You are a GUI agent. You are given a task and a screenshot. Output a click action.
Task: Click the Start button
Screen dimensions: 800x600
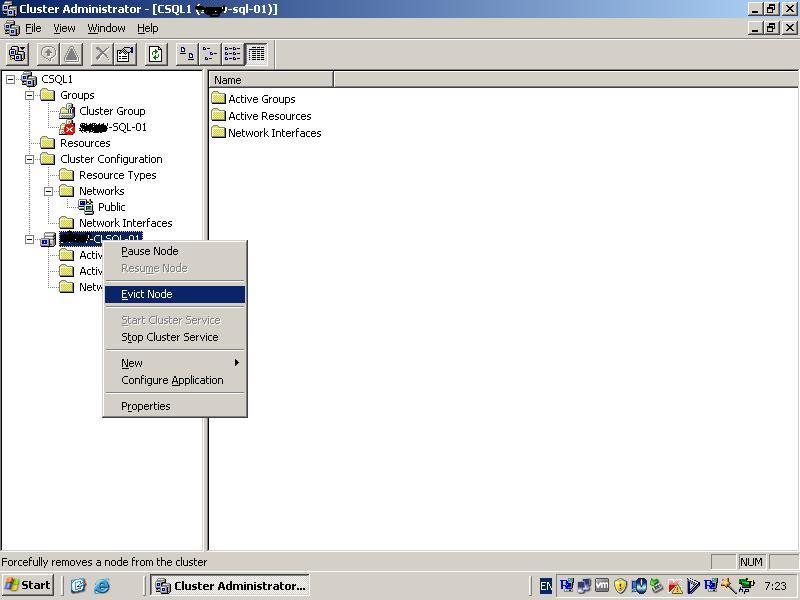[x=28, y=585]
